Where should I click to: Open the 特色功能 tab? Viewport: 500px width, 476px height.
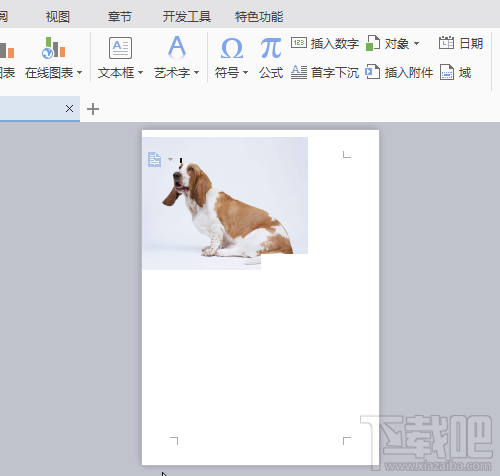(x=259, y=16)
